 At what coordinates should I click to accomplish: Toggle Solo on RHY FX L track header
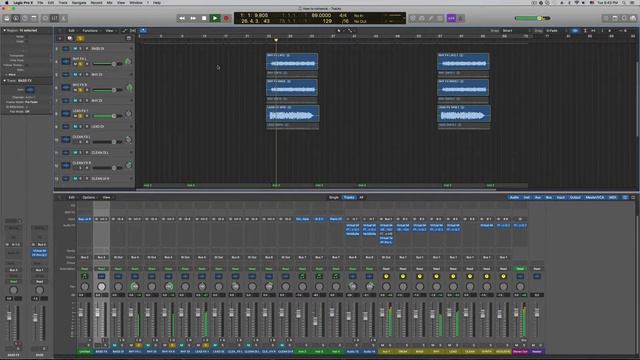coord(80,64)
